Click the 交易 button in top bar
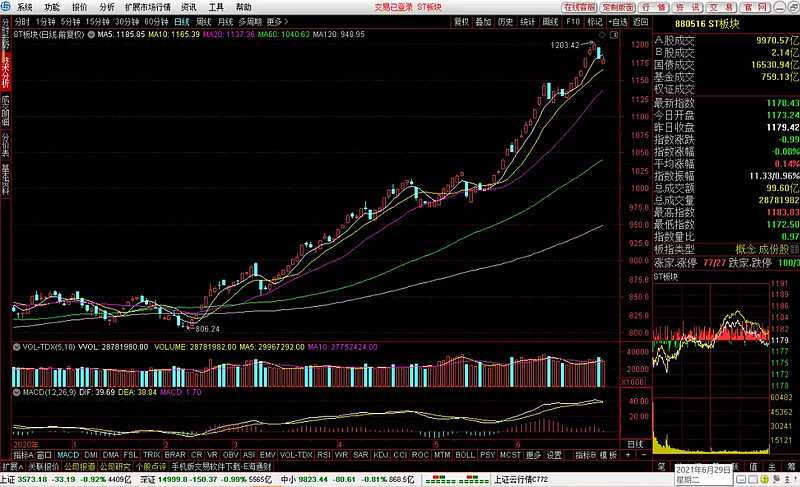The width and height of the screenshot is (800, 487). [x=721, y=7]
